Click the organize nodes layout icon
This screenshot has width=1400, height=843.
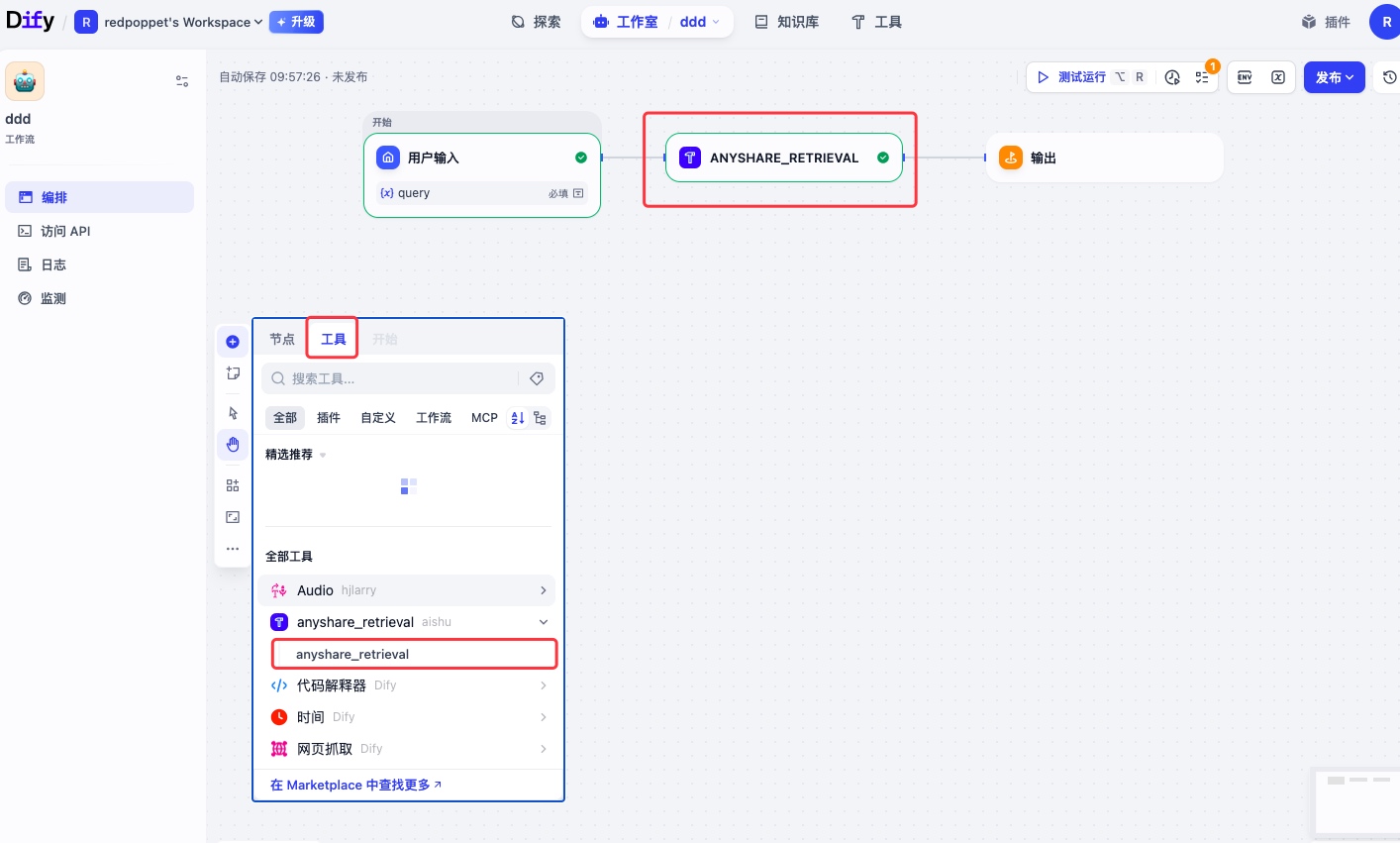[x=233, y=485]
